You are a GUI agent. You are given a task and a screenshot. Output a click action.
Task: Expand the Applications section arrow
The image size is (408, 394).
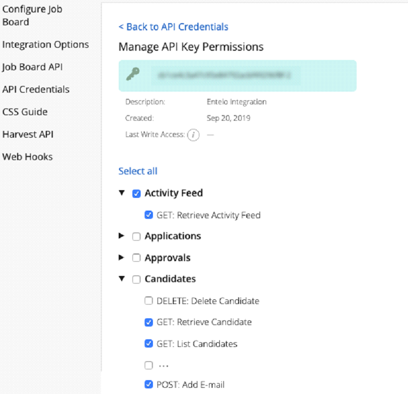[x=122, y=236]
